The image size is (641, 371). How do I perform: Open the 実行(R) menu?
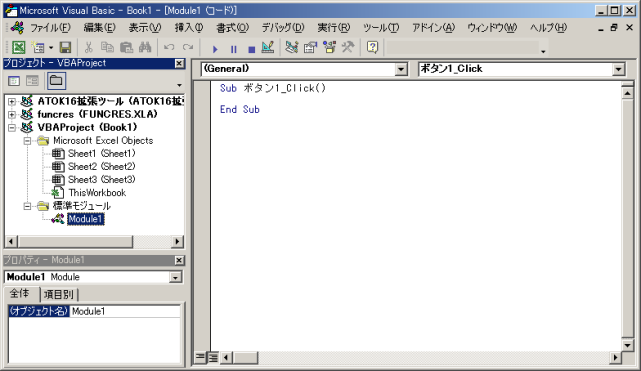tap(334, 28)
